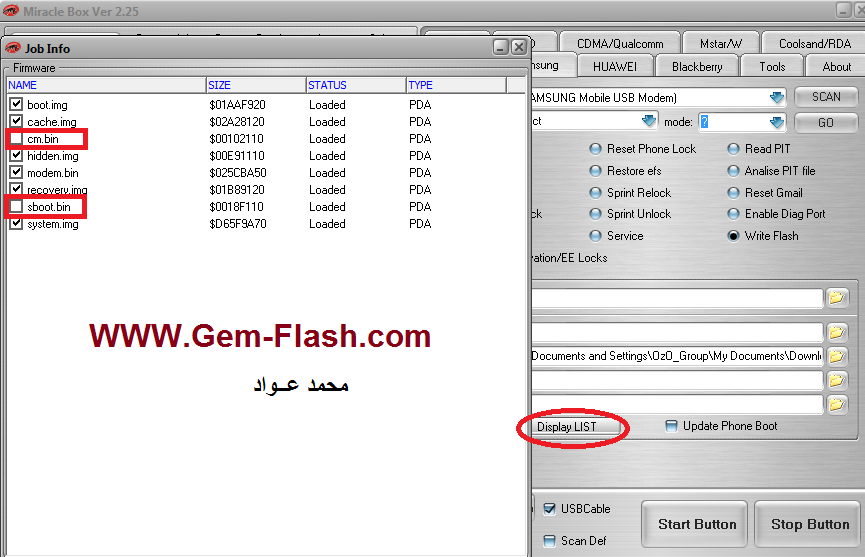Expand the SAMSUNG Mobile USB Modem port dropdown
865x557 pixels.
(777, 98)
